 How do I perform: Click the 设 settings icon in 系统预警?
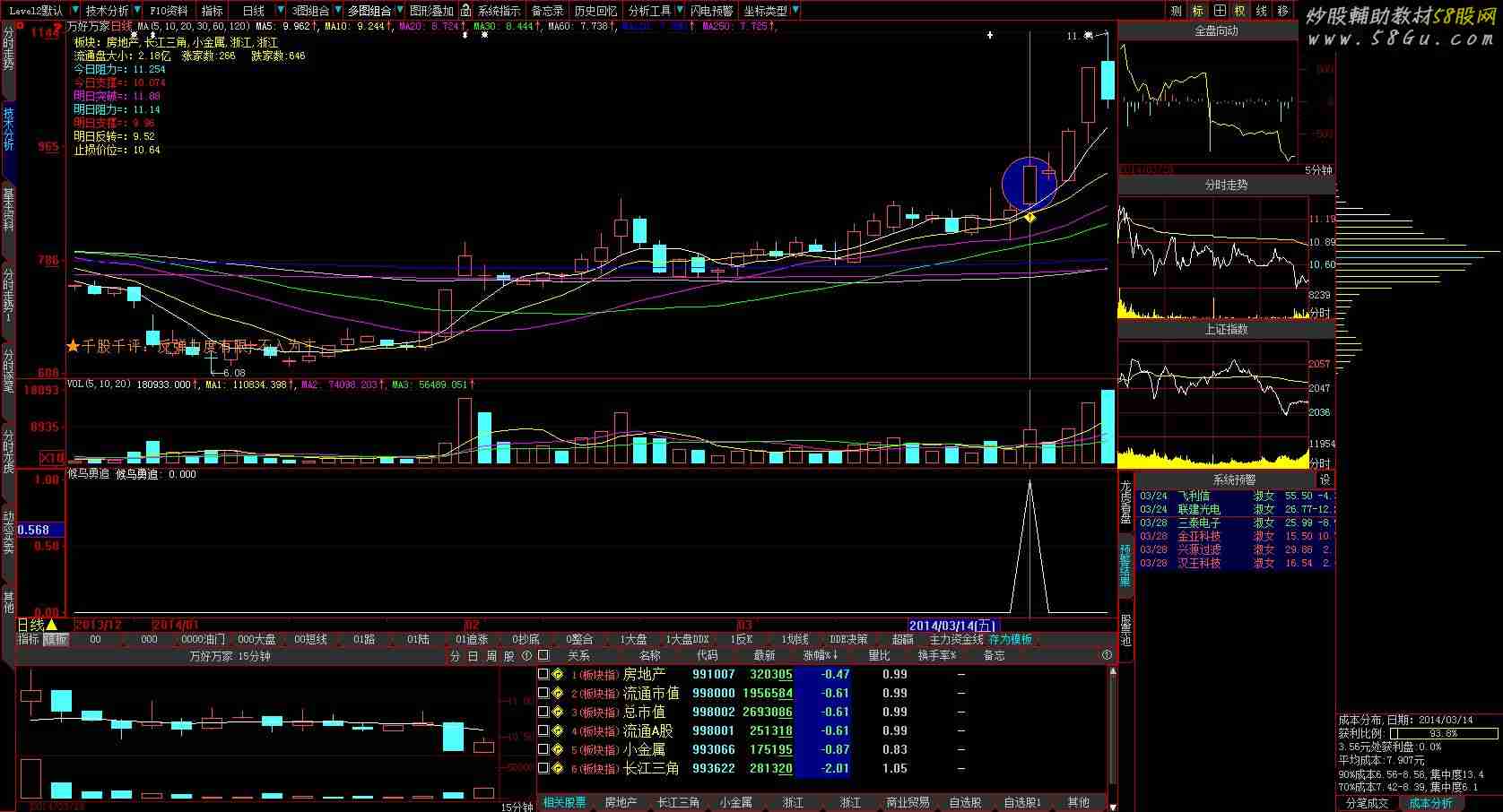coord(1325,480)
